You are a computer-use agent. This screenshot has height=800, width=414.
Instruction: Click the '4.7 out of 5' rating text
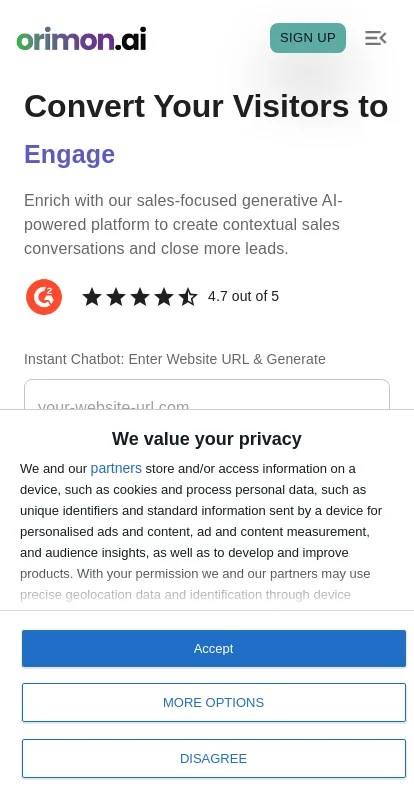tap(243, 296)
